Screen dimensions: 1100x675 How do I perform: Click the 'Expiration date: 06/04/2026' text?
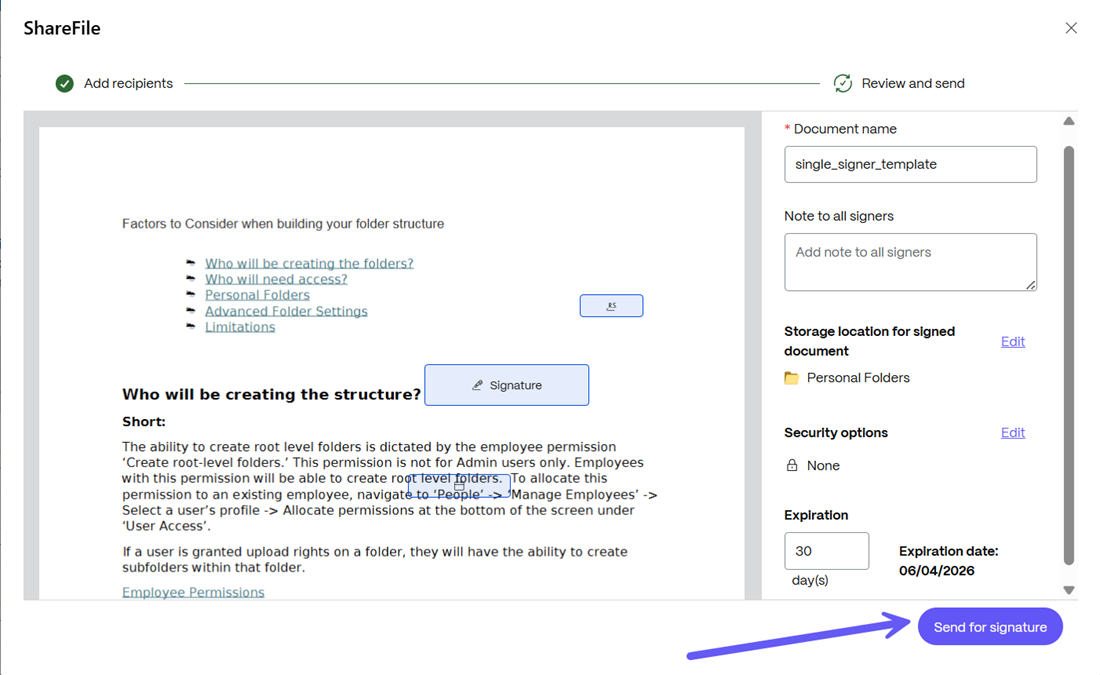[948, 561]
